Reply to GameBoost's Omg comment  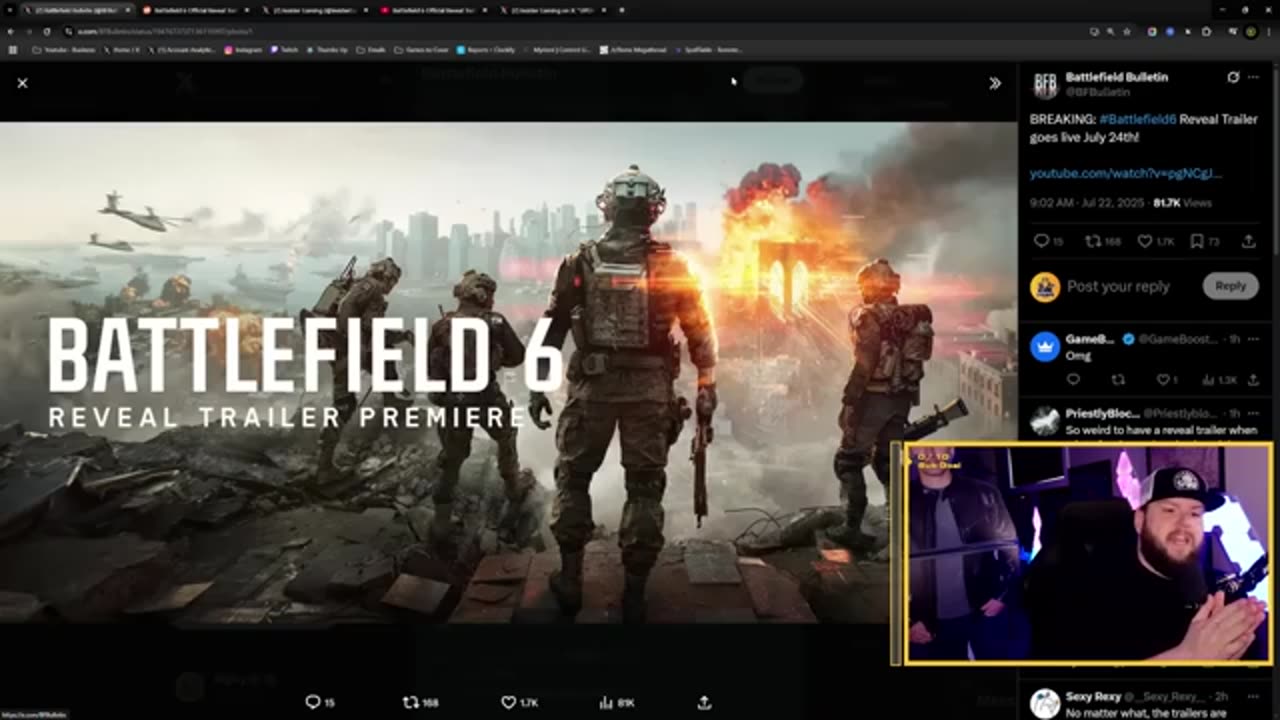coord(1073,380)
